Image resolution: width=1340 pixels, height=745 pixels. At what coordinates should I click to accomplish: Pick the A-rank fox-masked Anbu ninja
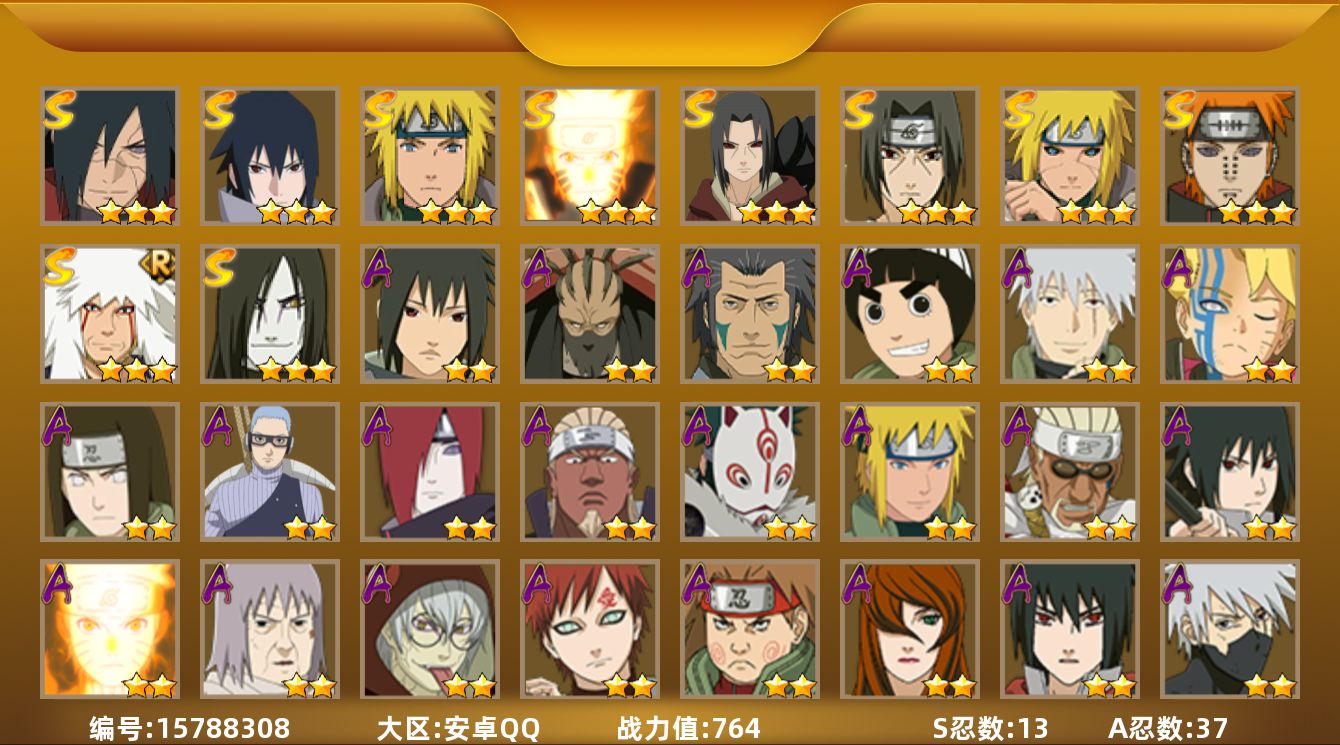tap(750, 472)
